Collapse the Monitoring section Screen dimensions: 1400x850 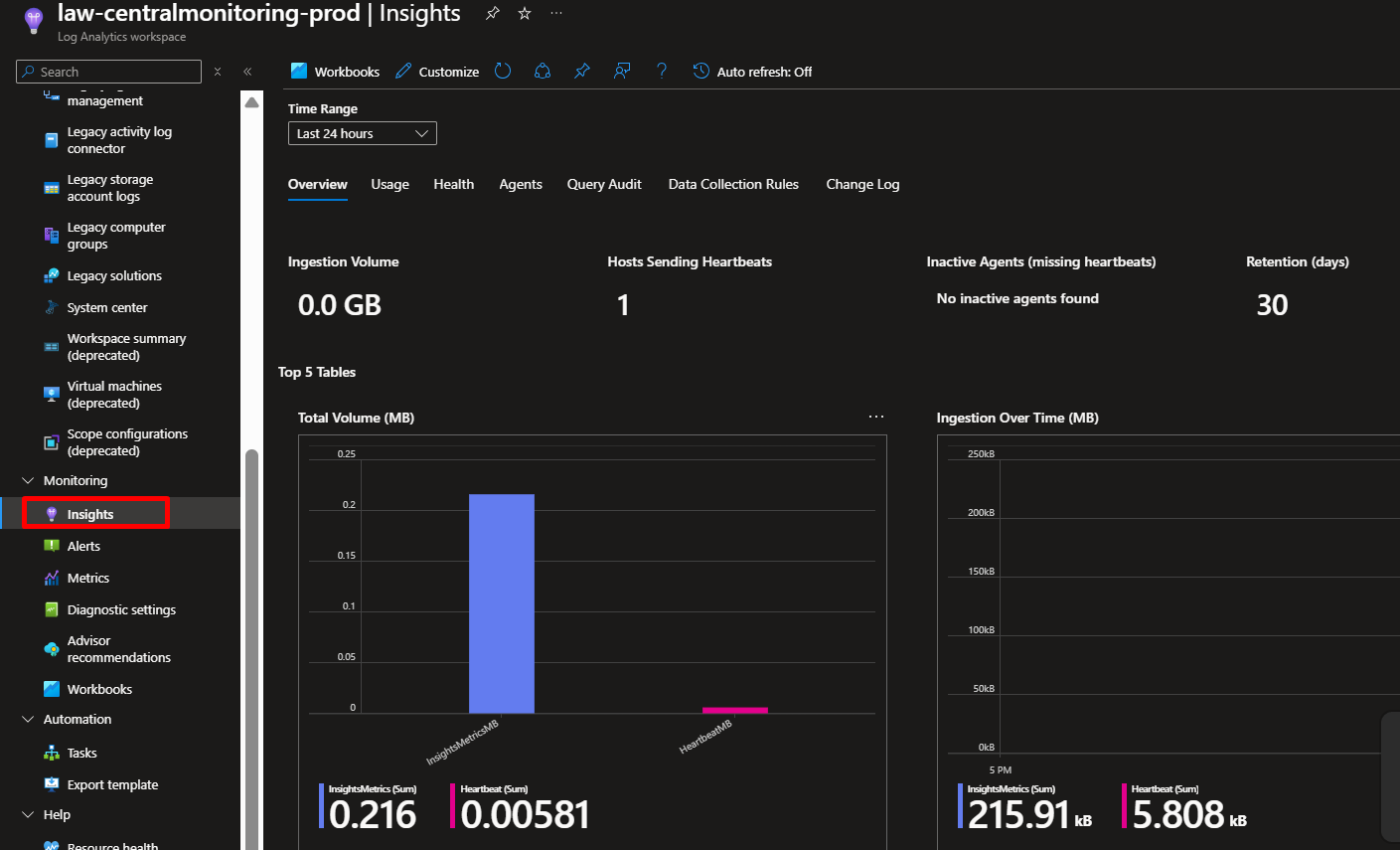[28, 481]
